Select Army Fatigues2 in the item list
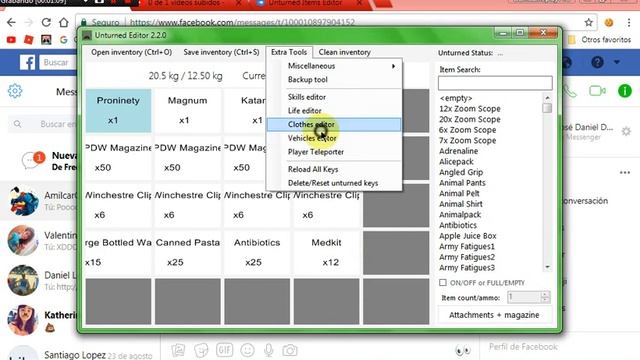Image resolution: width=640 pixels, height=360 pixels. click(x=467, y=257)
